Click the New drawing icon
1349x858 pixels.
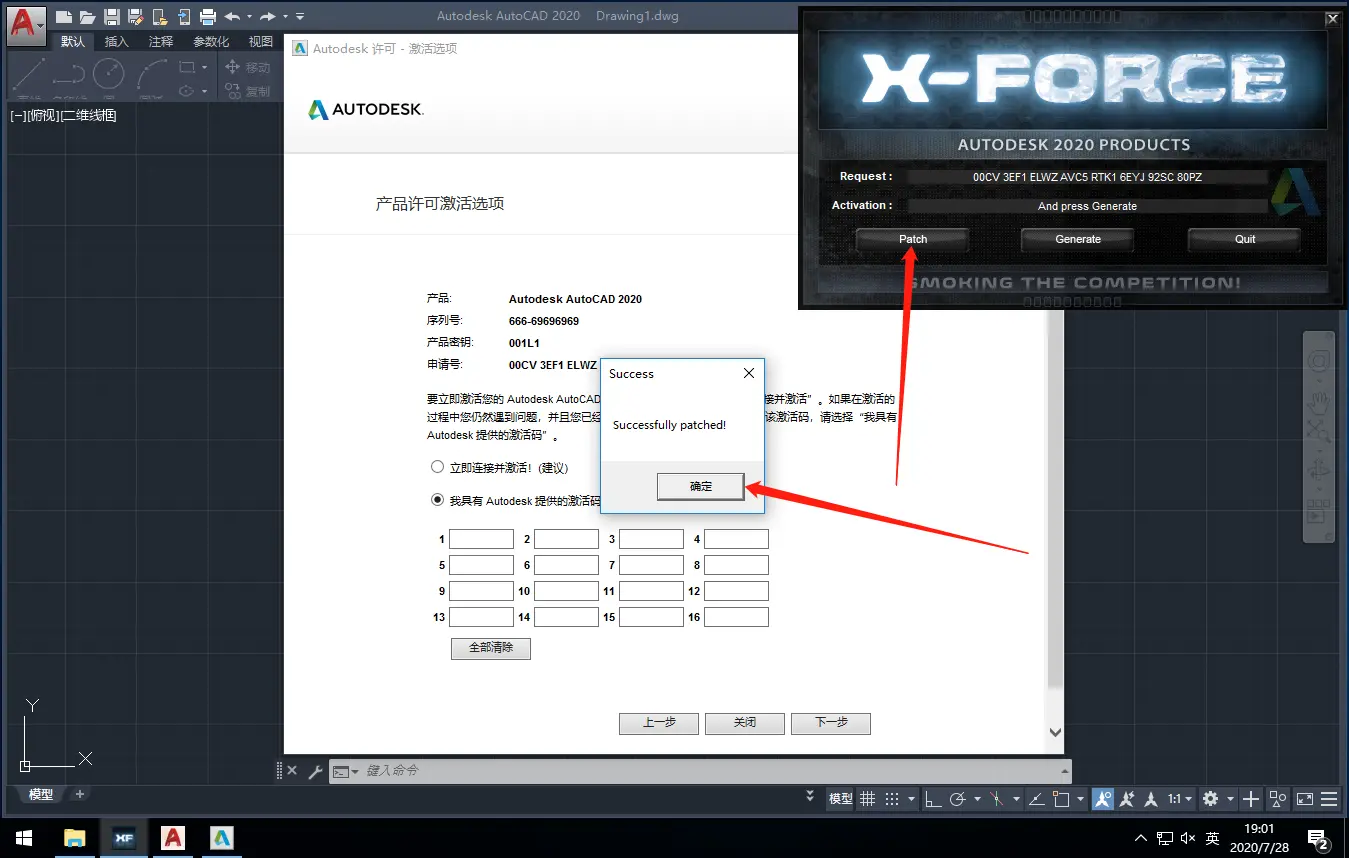[x=64, y=17]
